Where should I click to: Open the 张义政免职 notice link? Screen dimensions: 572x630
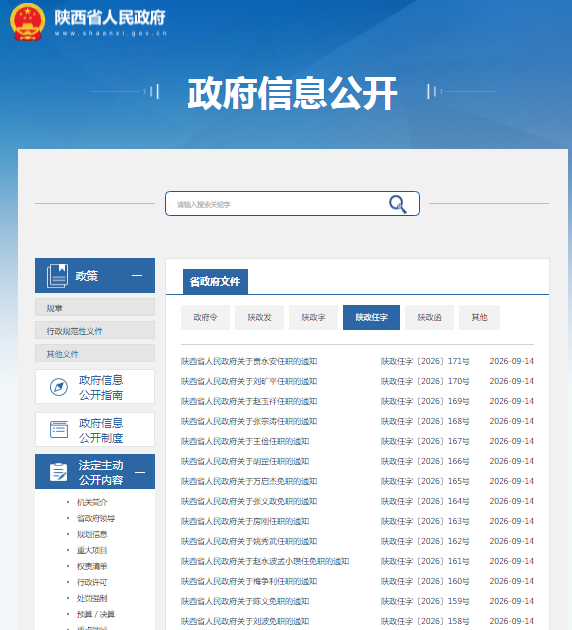249,501
